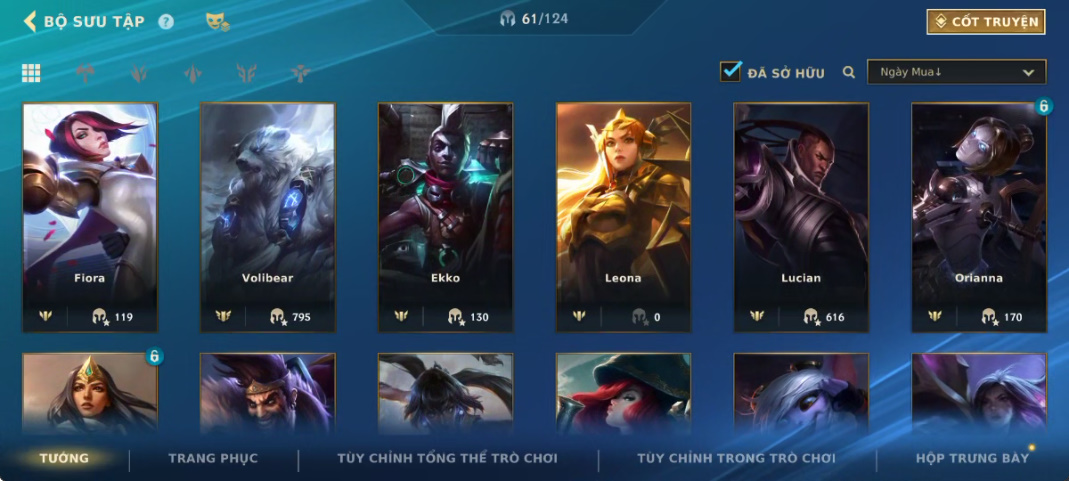
Task: Click the theater masks icon
Action: click(x=217, y=22)
